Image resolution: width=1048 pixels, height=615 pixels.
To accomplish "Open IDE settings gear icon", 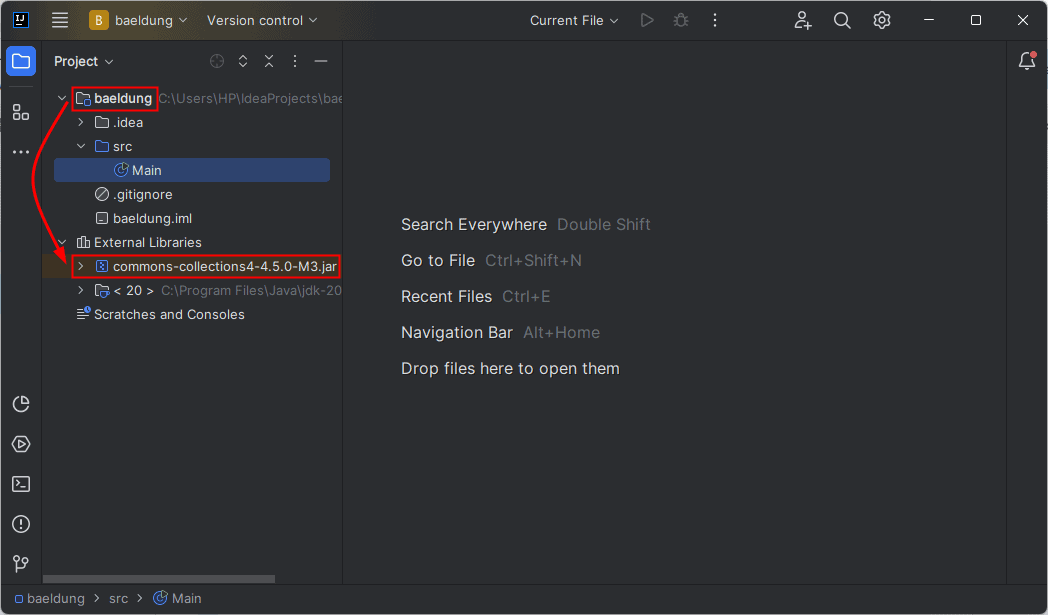I will 882,20.
